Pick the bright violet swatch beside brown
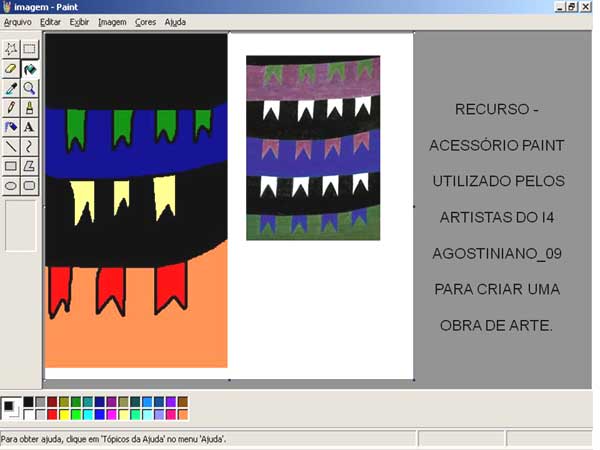The image size is (600, 450). 171,402
